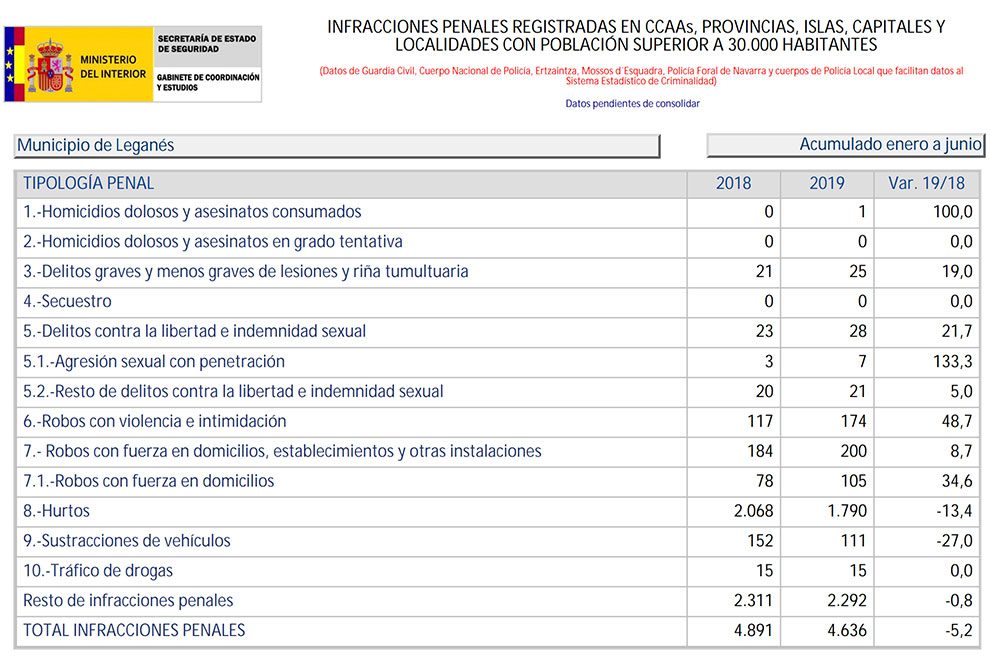
Task: Click the 2019 column header
Action: (826, 184)
